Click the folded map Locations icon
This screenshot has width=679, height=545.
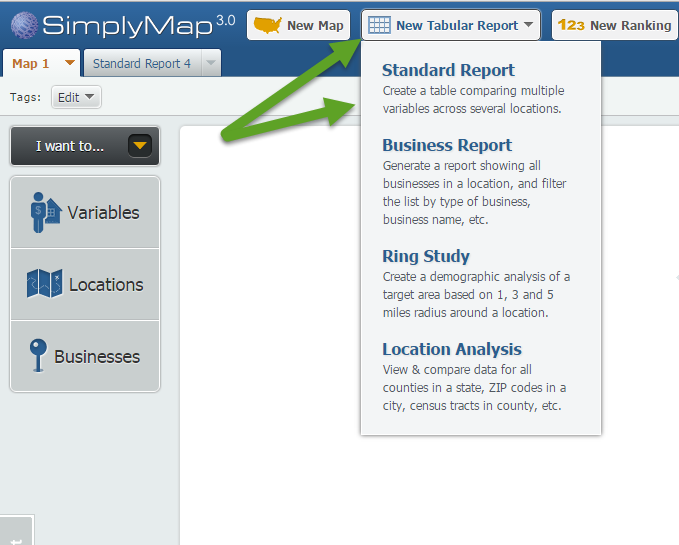44,284
